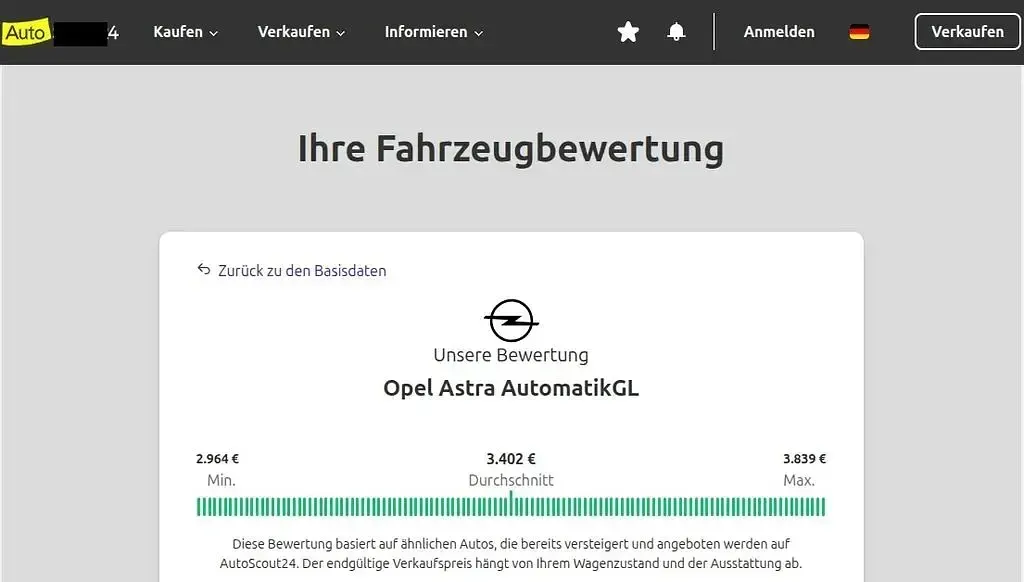1024x582 pixels.
Task: Click the outlined Verkaufen button
Action: pyautogui.click(x=967, y=31)
